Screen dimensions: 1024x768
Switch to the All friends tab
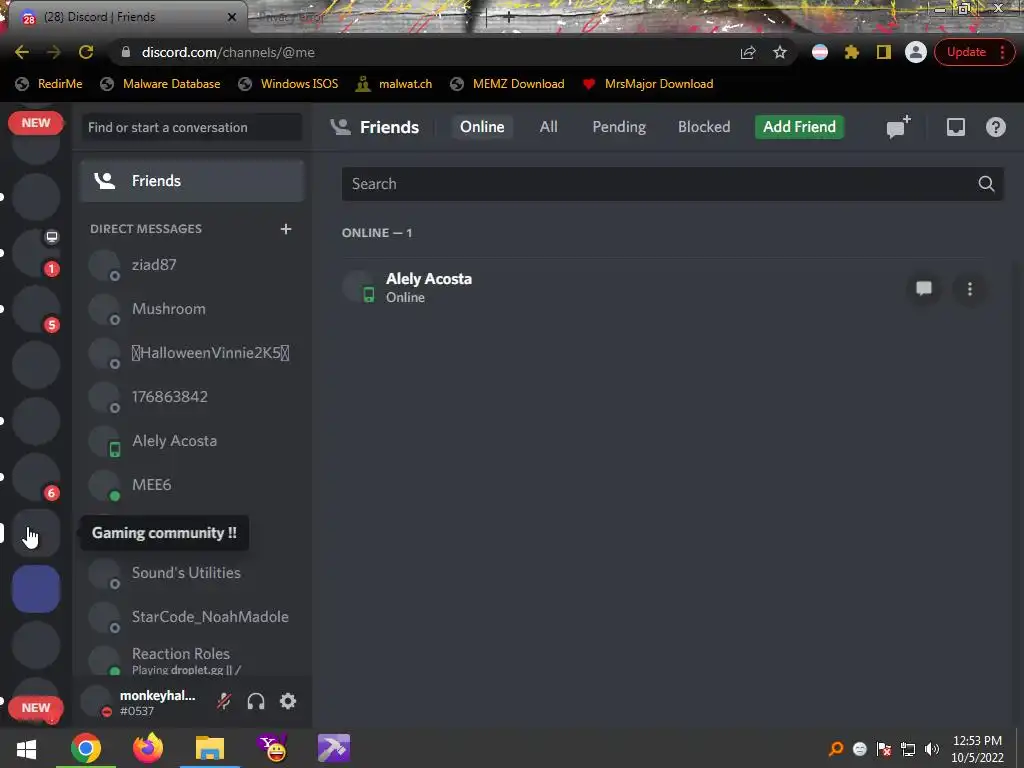[549, 127]
